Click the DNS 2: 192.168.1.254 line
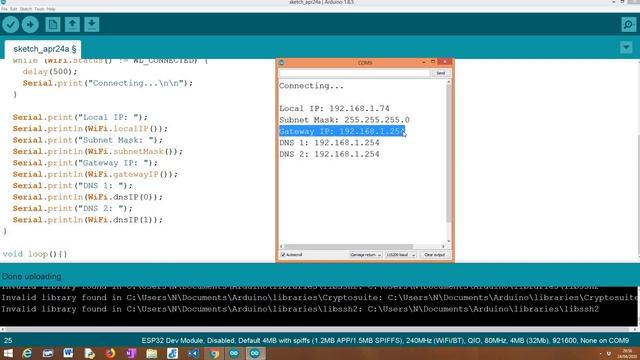The height and width of the screenshot is (360, 640). (x=329, y=154)
